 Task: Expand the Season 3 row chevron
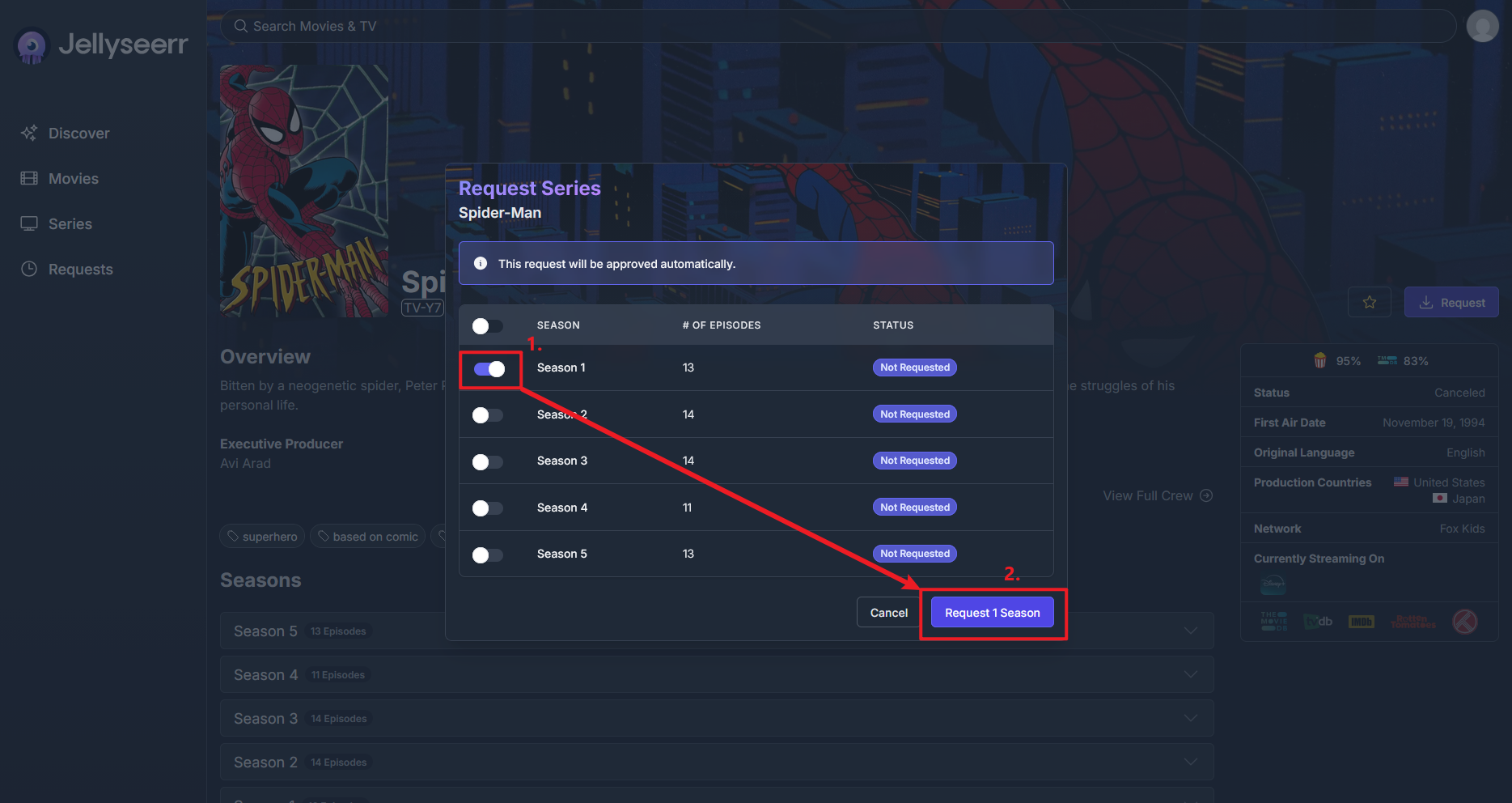click(1190, 719)
